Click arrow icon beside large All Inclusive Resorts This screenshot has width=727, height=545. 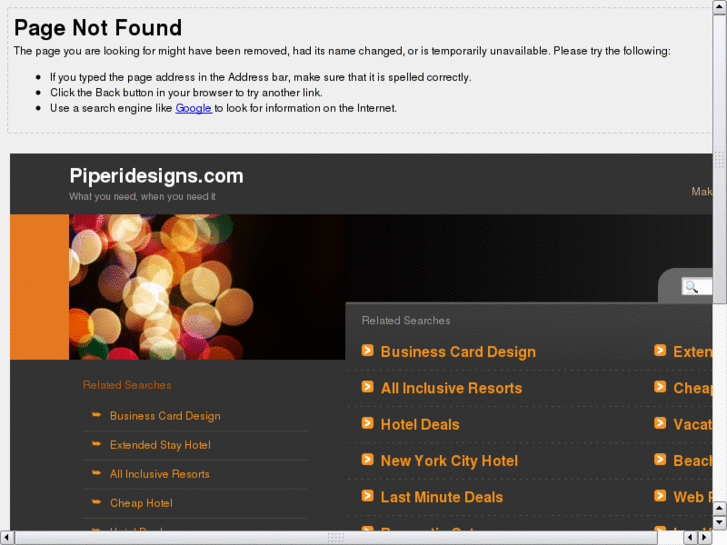[x=368, y=386]
